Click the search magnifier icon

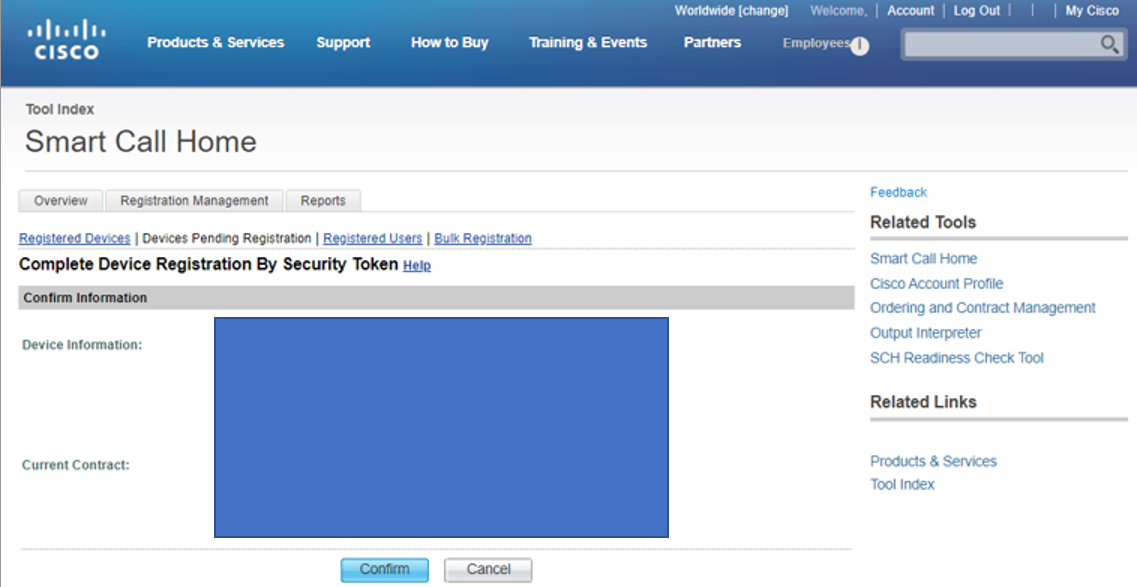click(1109, 44)
